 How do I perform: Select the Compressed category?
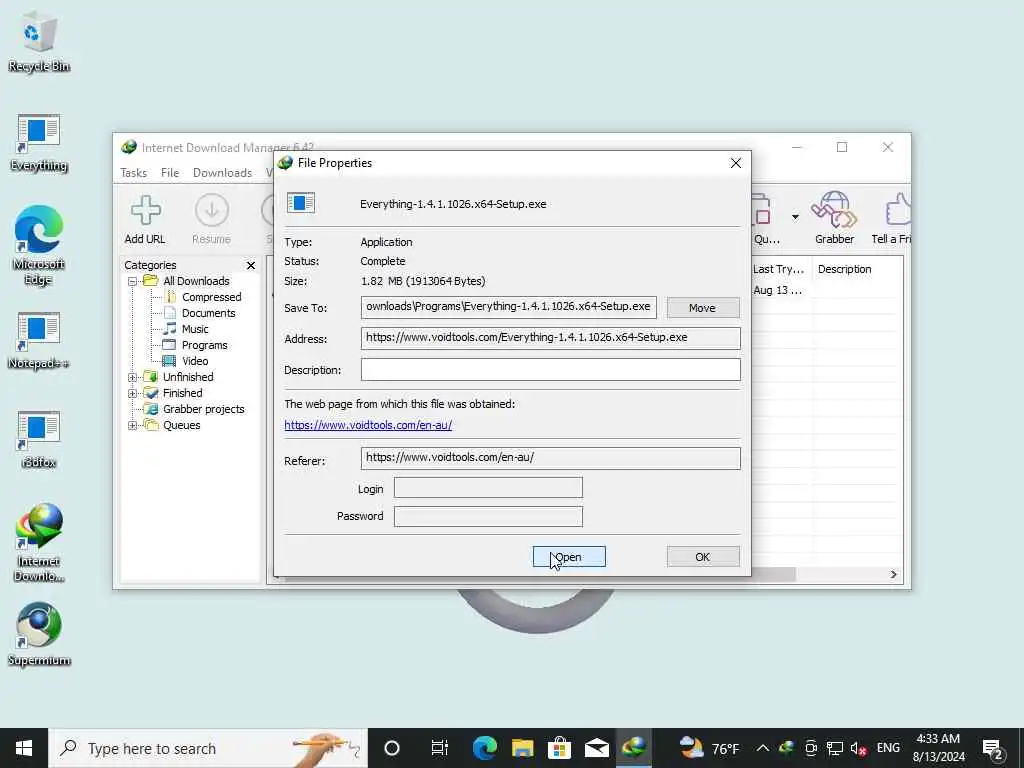pyautogui.click(x=212, y=297)
